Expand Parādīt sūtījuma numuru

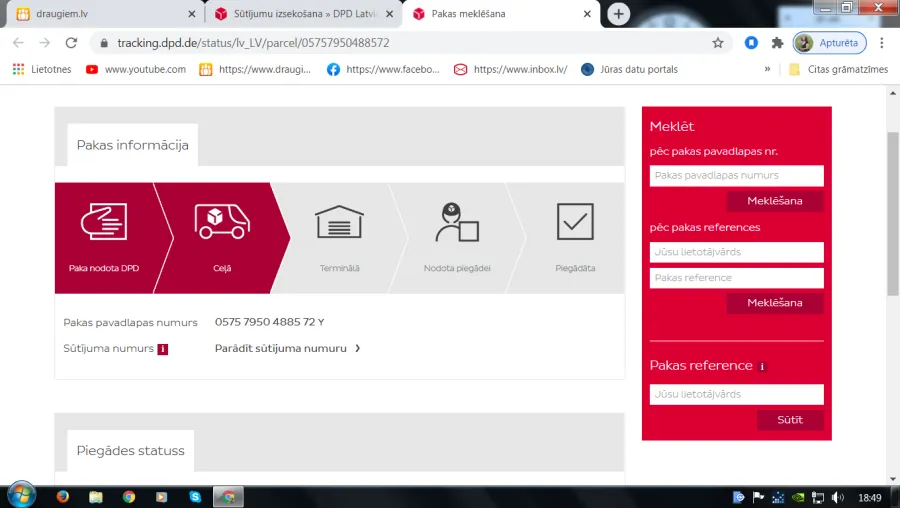click(288, 348)
